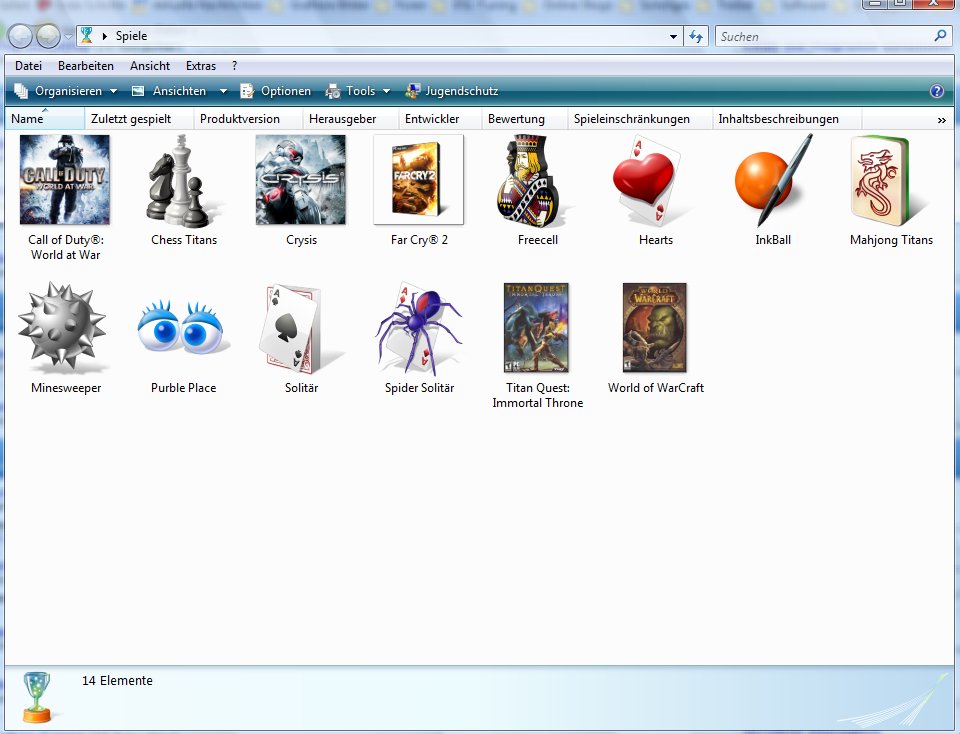Click the Optionen toolbar button

coord(276,91)
